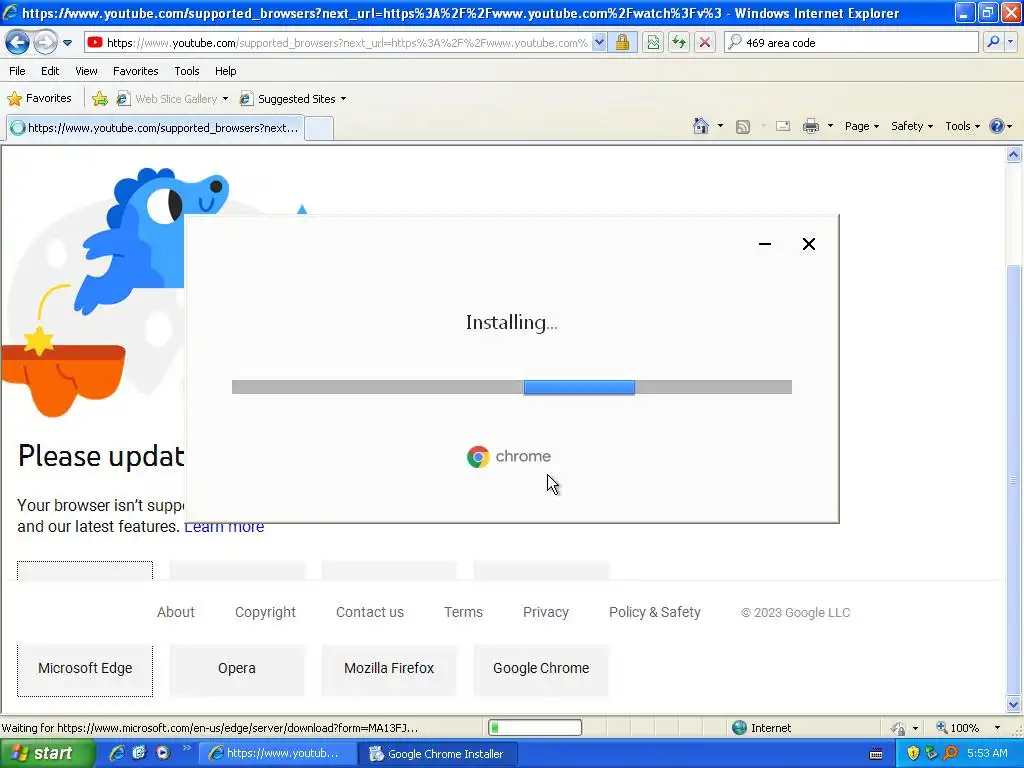1024x768 pixels.
Task: Choose the Google Chrome browser button
Action: (541, 669)
